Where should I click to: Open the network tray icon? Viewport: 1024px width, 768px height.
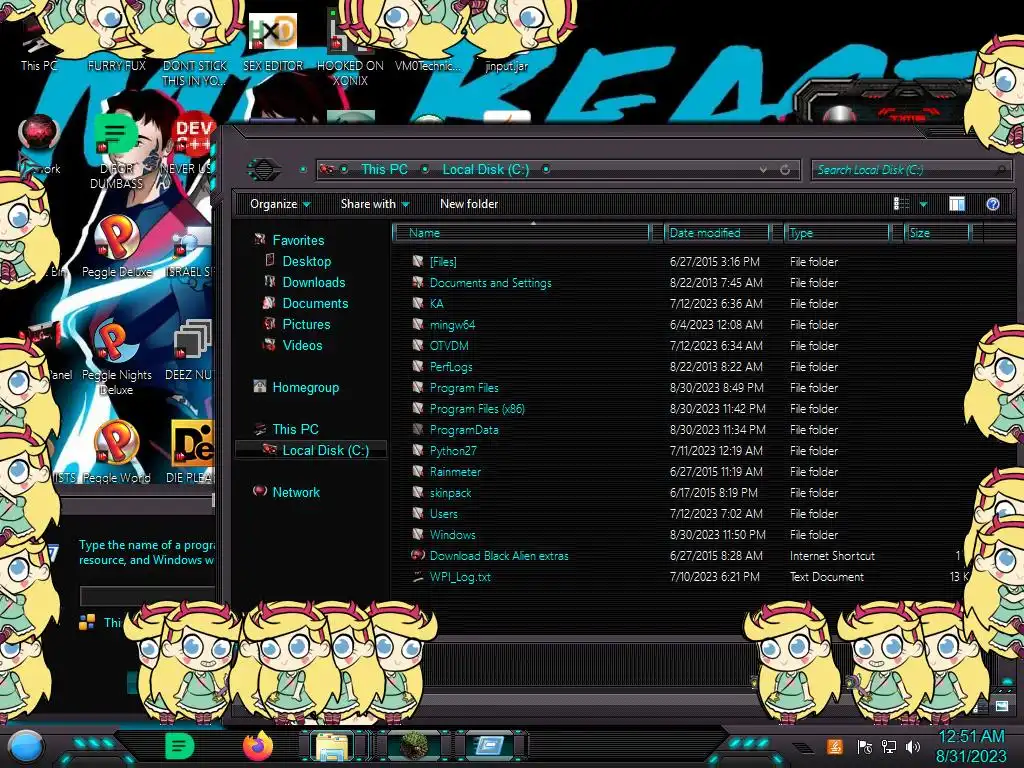click(889, 747)
